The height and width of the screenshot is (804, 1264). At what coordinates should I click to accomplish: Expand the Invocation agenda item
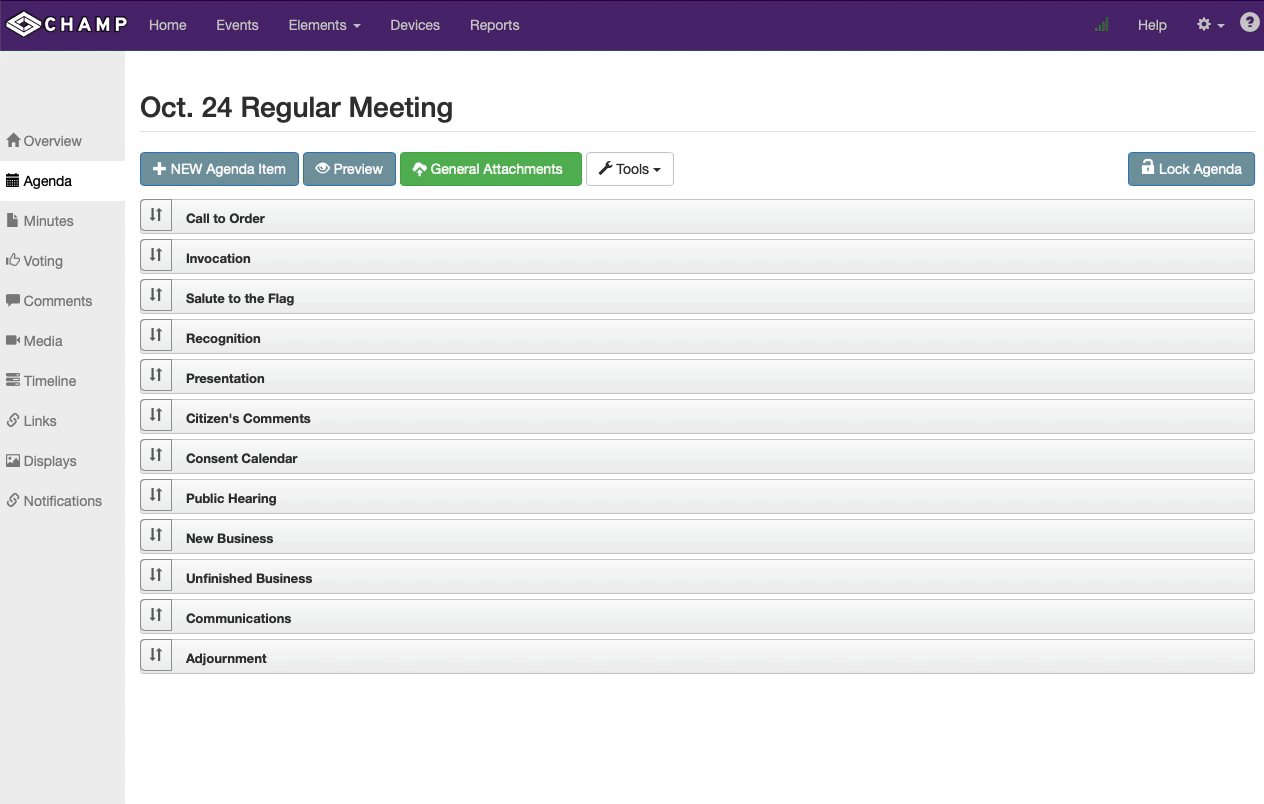click(x=697, y=257)
